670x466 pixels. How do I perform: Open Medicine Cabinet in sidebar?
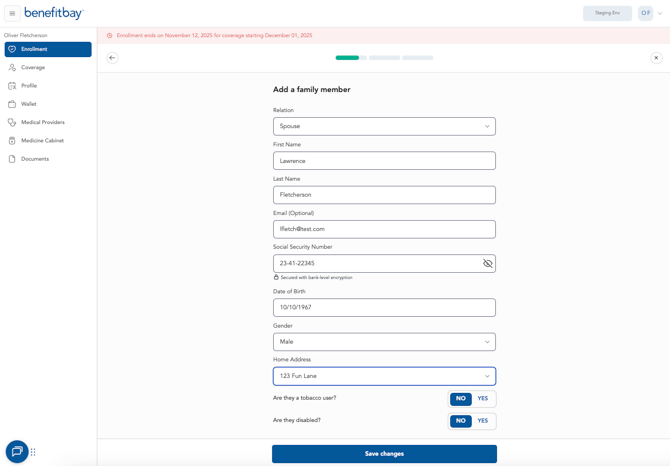(42, 141)
